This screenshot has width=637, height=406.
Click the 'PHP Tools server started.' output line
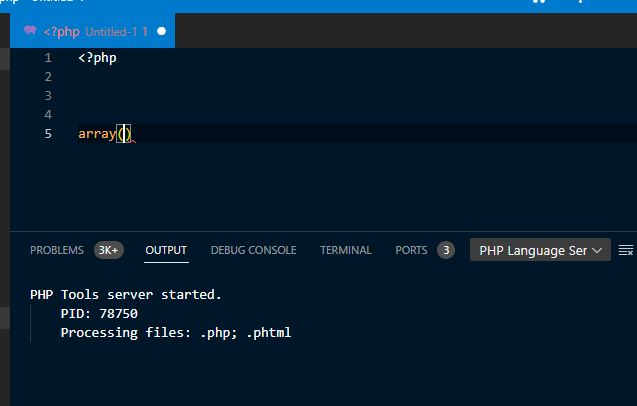coord(126,295)
